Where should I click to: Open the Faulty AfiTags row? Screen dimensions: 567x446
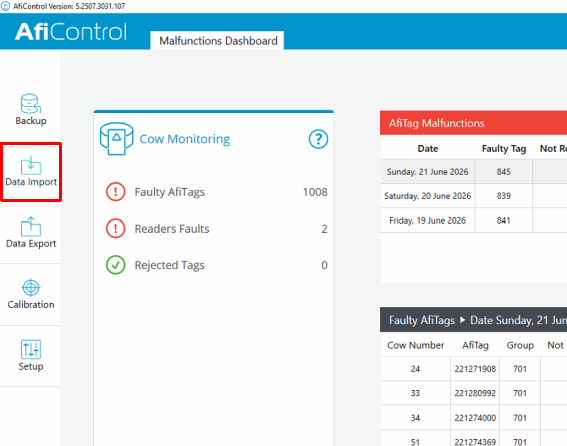point(216,192)
